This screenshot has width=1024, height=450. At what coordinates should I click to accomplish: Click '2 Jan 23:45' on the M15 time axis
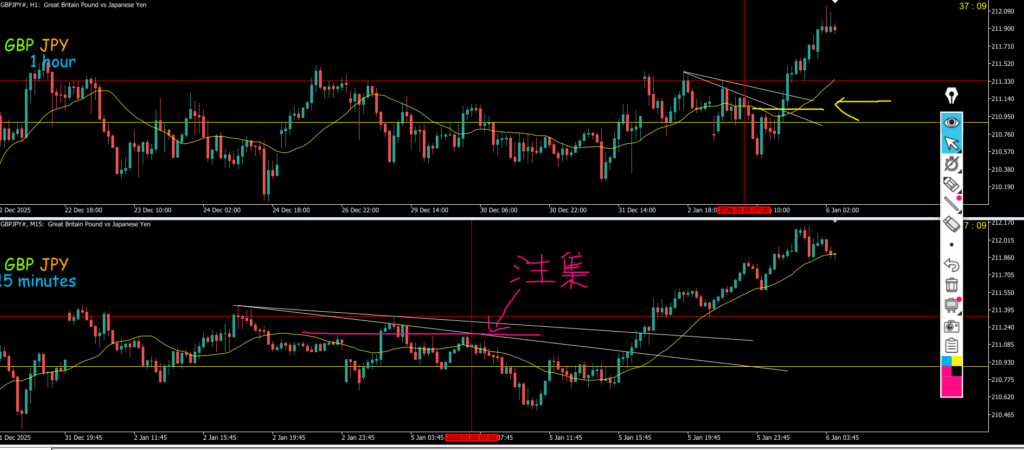[359, 438]
